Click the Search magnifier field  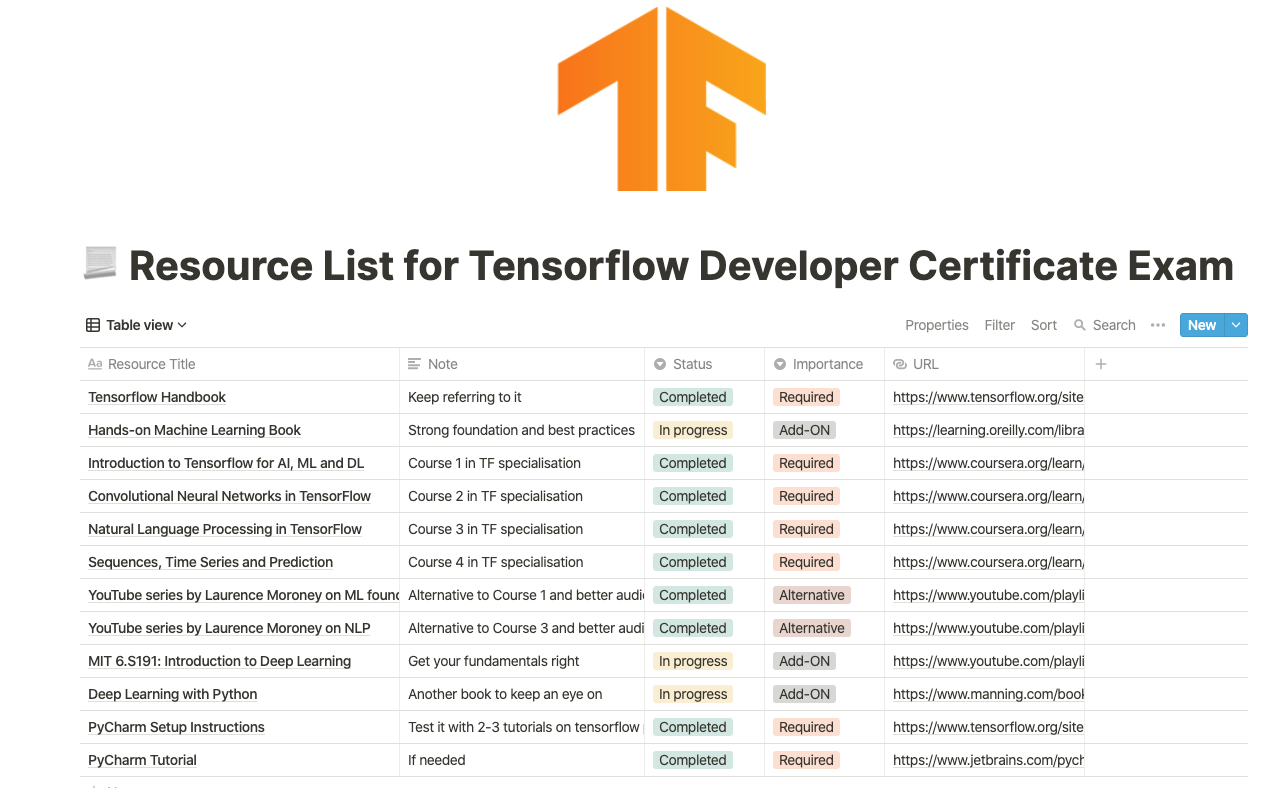1105,325
